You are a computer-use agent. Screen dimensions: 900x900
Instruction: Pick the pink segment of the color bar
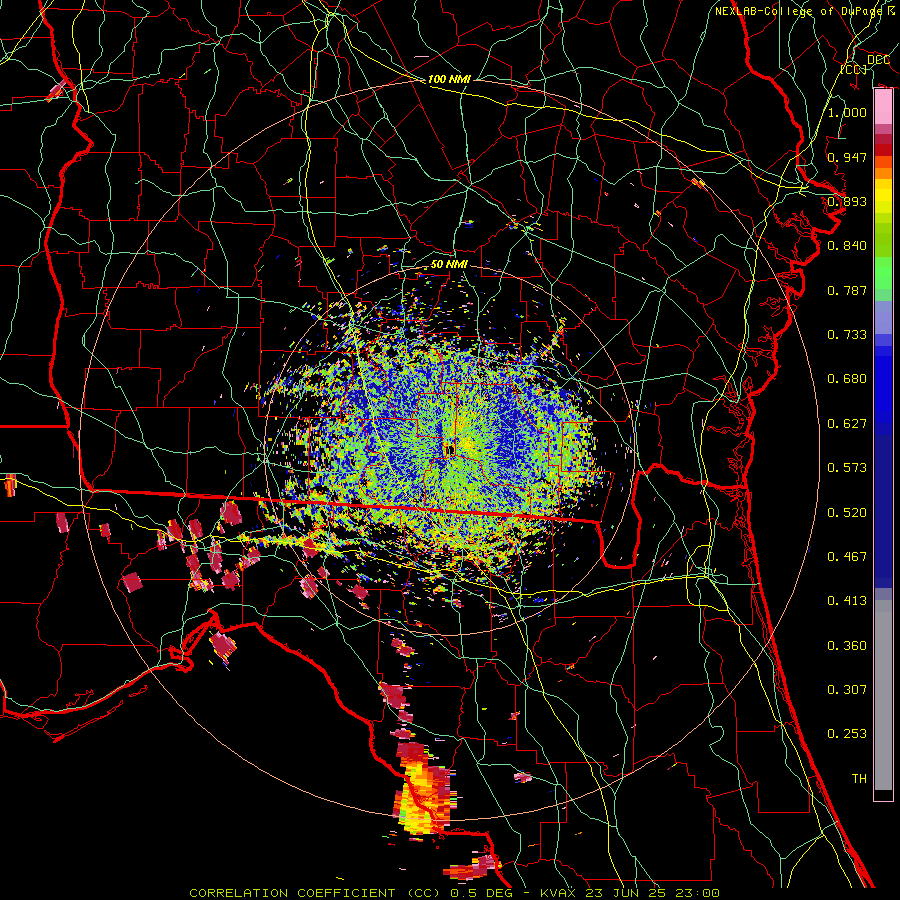tap(883, 107)
